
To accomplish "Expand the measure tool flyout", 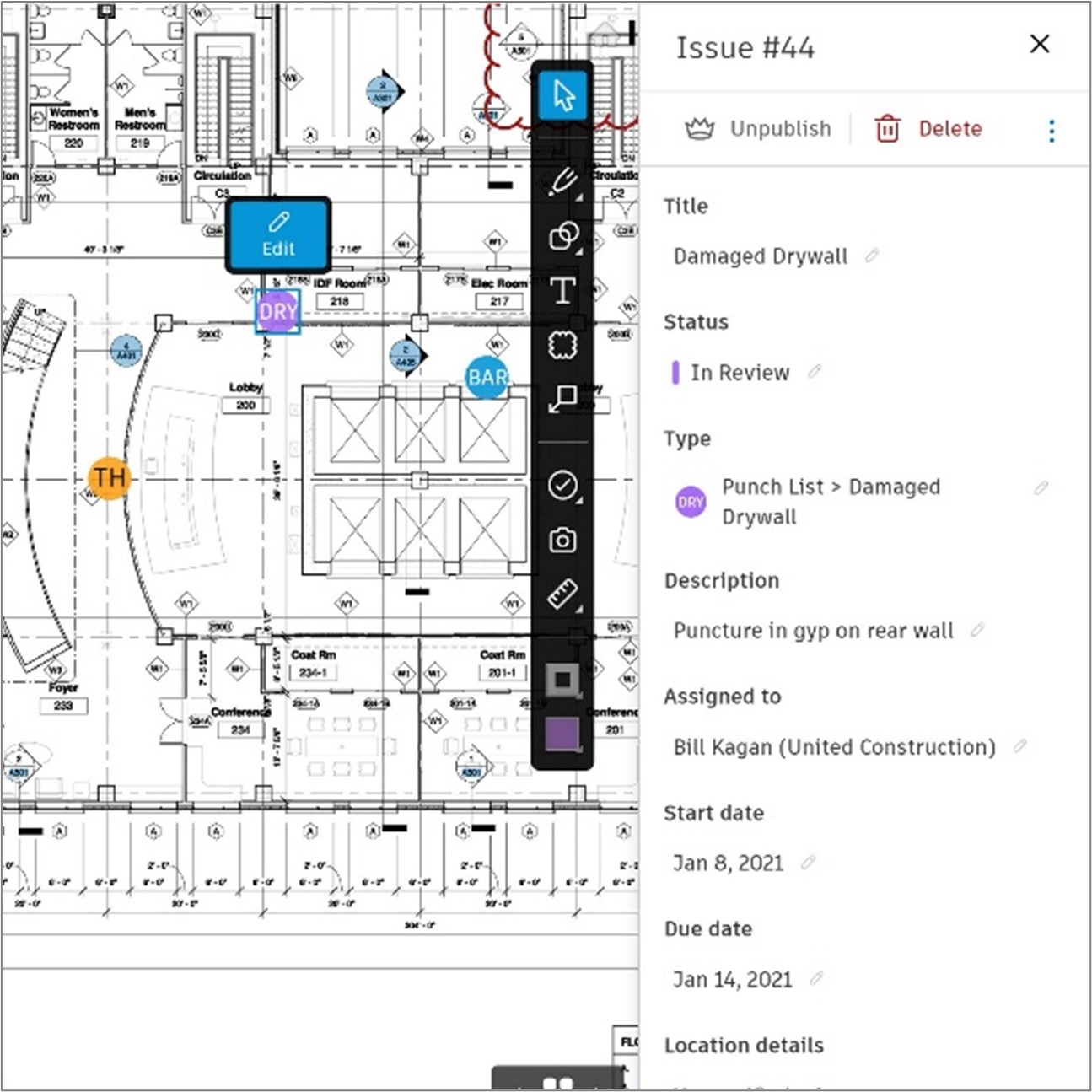I will coord(579,610).
